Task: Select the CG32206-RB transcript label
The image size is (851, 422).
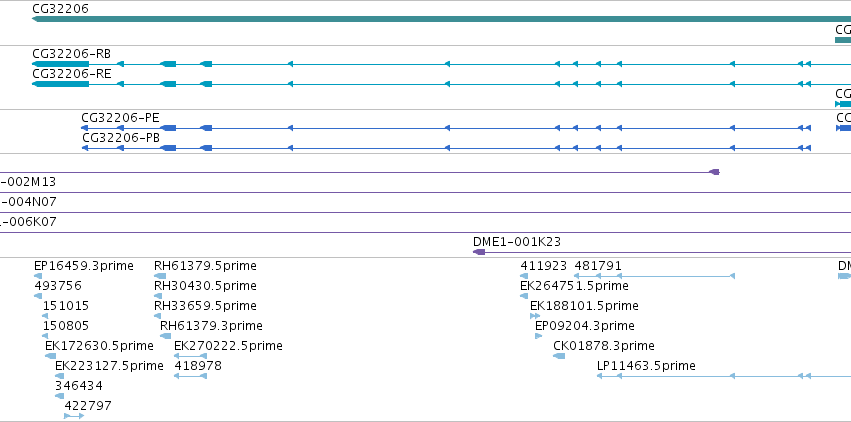Action: click(x=72, y=54)
